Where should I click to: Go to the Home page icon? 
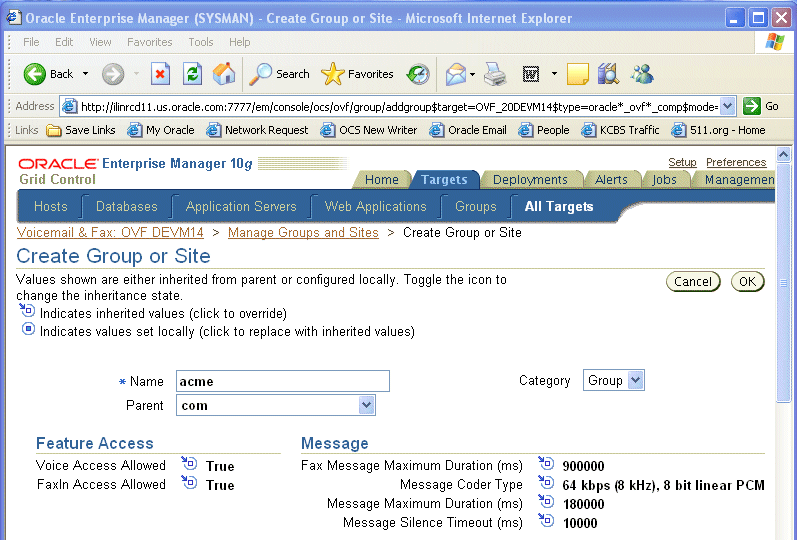click(224, 74)
